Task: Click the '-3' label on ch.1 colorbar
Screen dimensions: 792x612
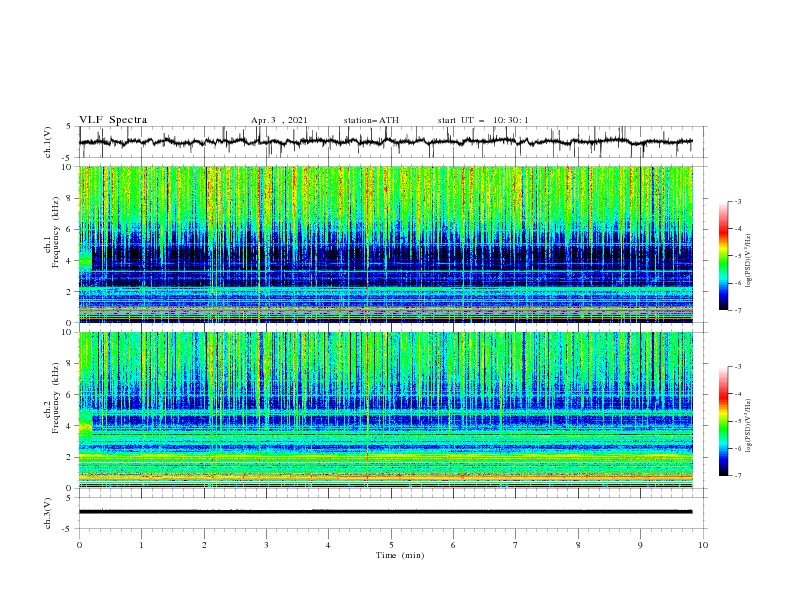Action: (737, 201)
